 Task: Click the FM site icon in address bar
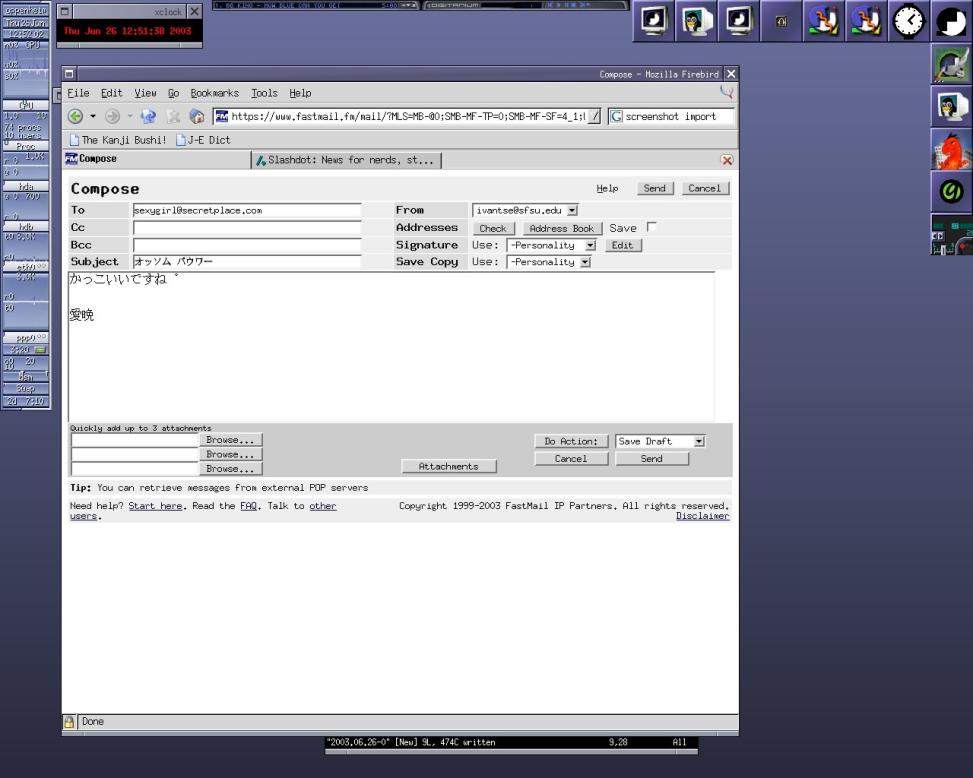click(222, 116)
